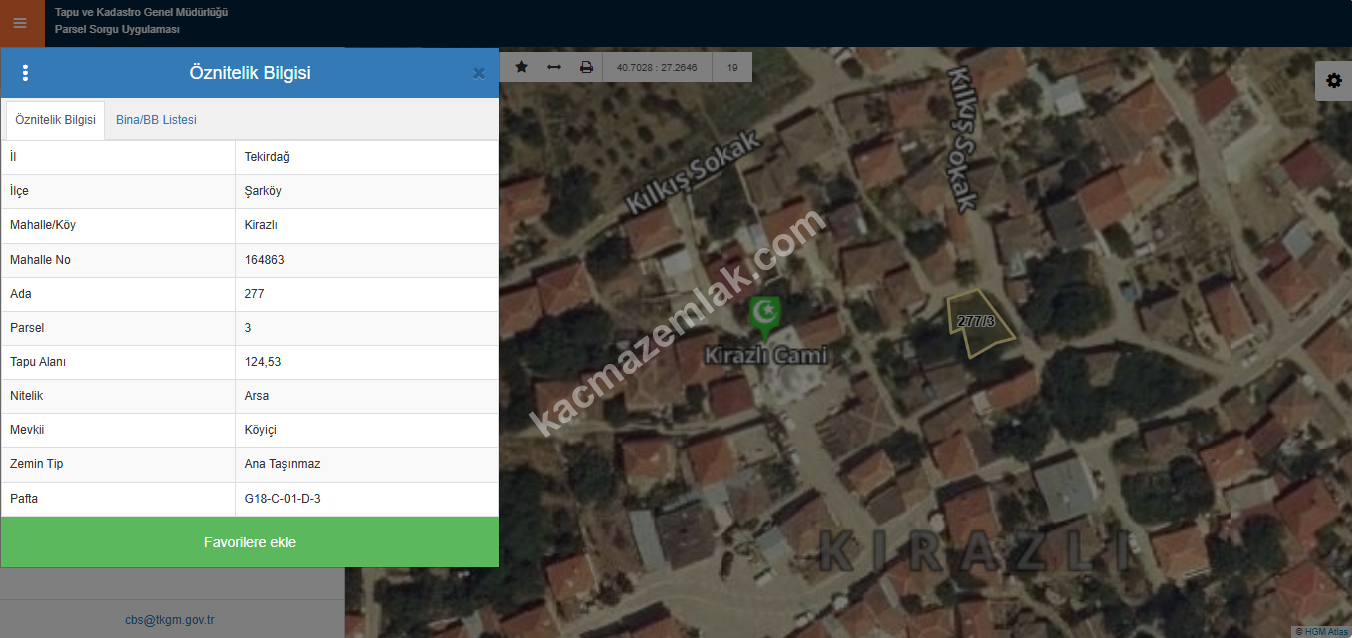The image size is (1352, 638).
Task: Click the Kirazlı Cami map label
Action: (766, 355)
